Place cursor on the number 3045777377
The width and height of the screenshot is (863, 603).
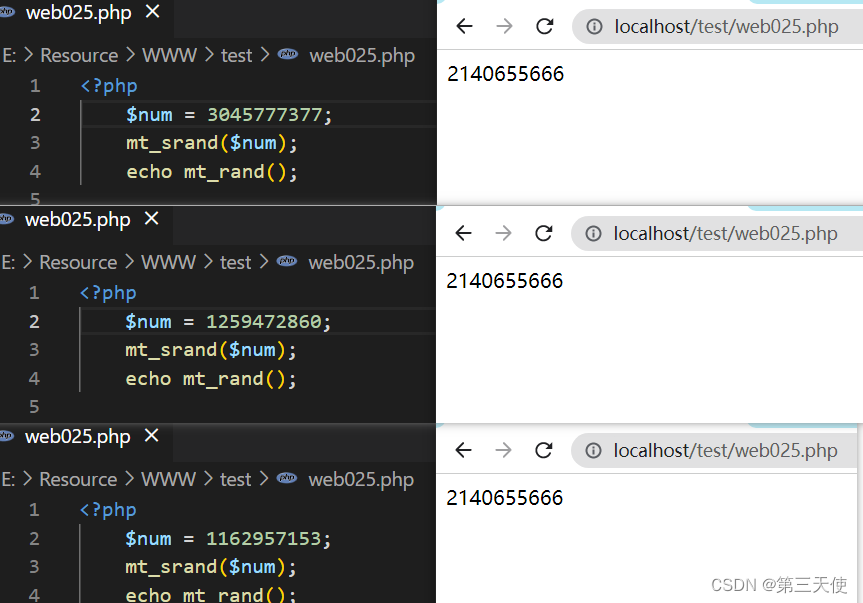pos(265,114)
